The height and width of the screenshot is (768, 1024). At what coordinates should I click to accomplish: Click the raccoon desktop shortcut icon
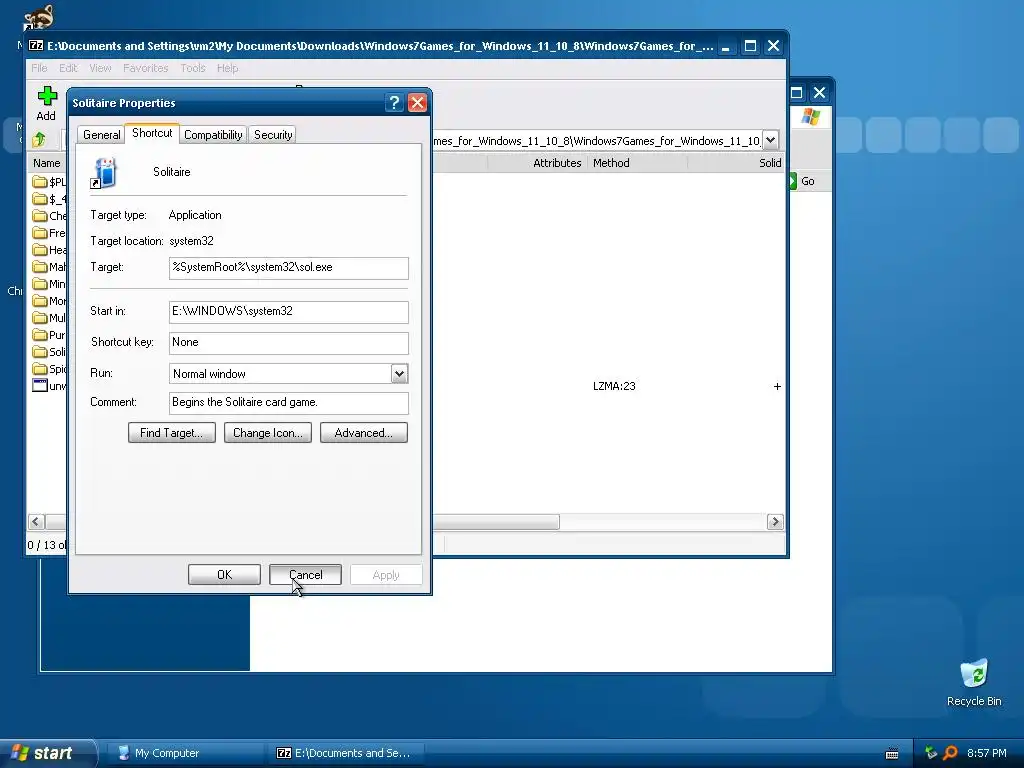tap(38, 17)
